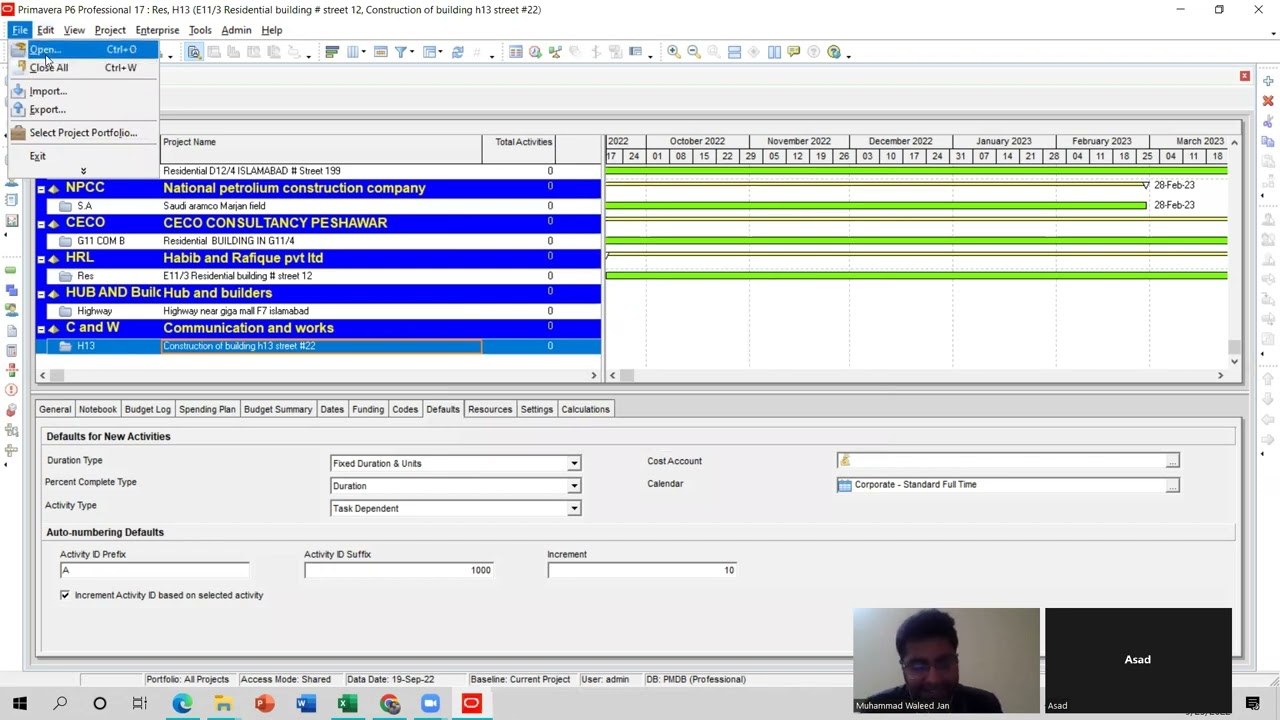Viewport: 1280px width, 720px height.
Task: Switch to the Resources tab
Action: (490, 409)
